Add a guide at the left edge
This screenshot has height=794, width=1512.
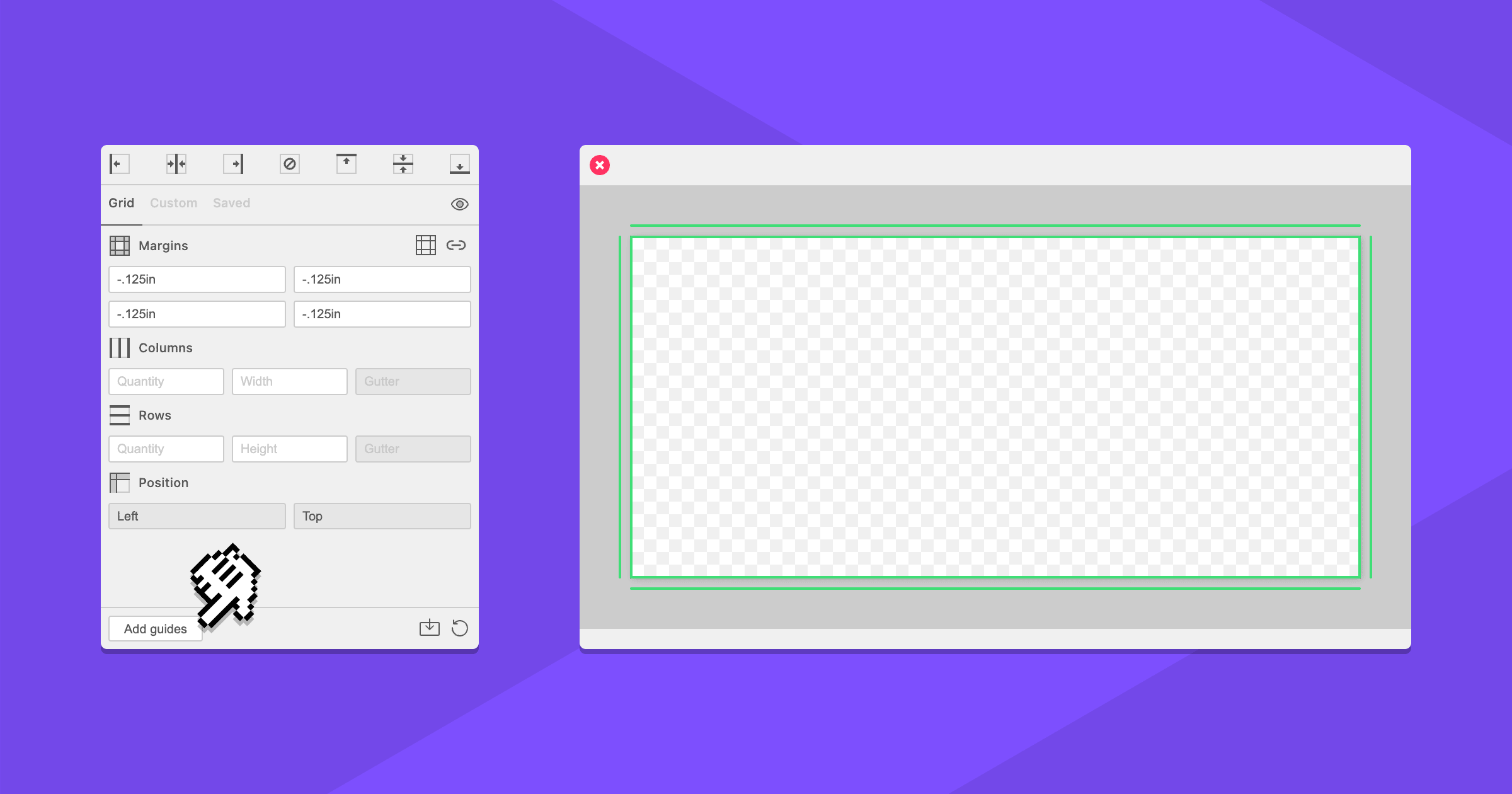tap(118, 164)
